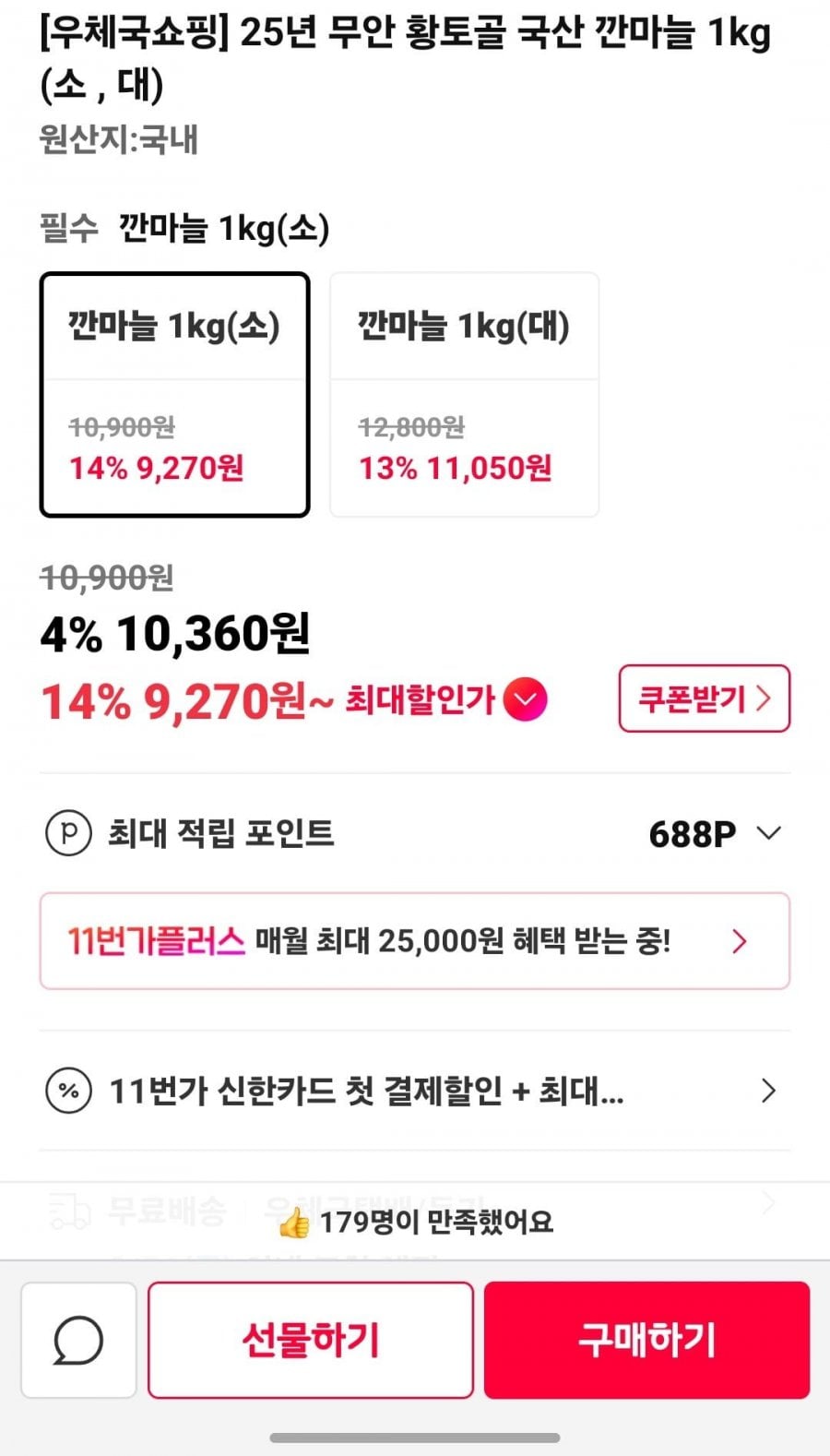830x1456 pixels.
Task: Open the 11번가 신한카드 첫 결제할인 text
Action: [x=366, y=1091]
